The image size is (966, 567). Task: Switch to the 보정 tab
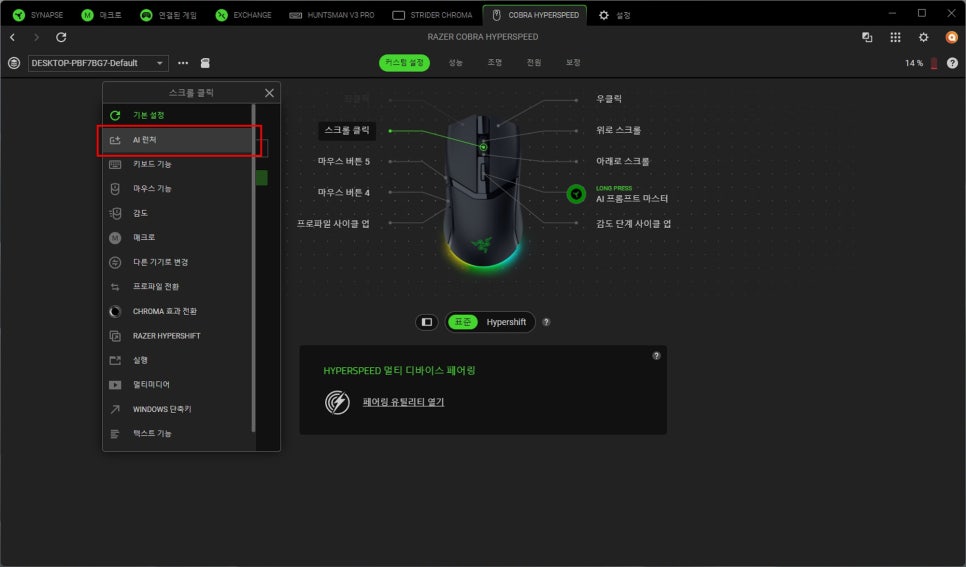pos(573,63)
